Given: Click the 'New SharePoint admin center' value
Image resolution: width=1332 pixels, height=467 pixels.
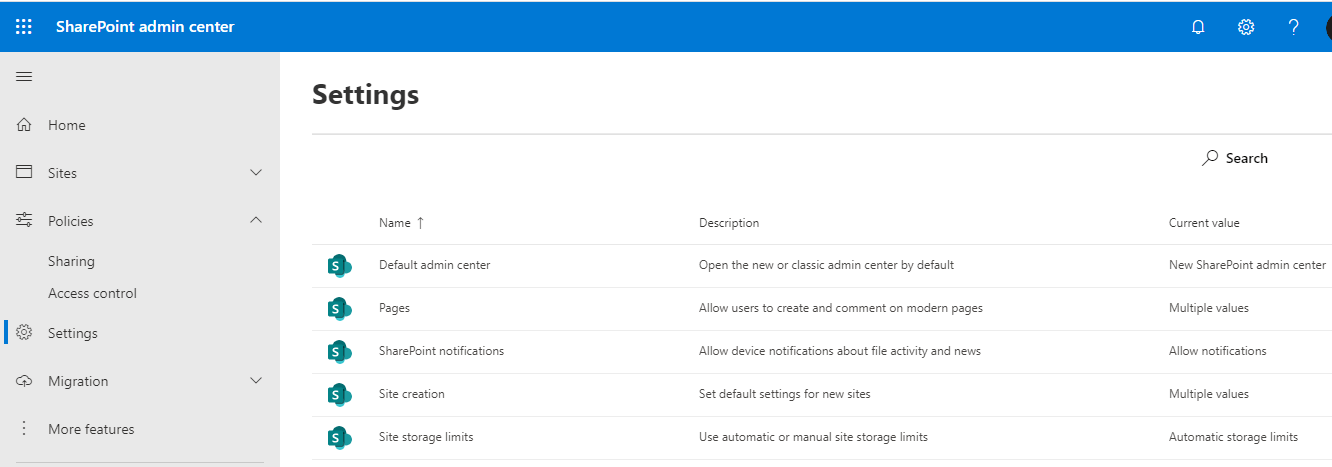Looking at the screenshot, I should point(1247,265).
